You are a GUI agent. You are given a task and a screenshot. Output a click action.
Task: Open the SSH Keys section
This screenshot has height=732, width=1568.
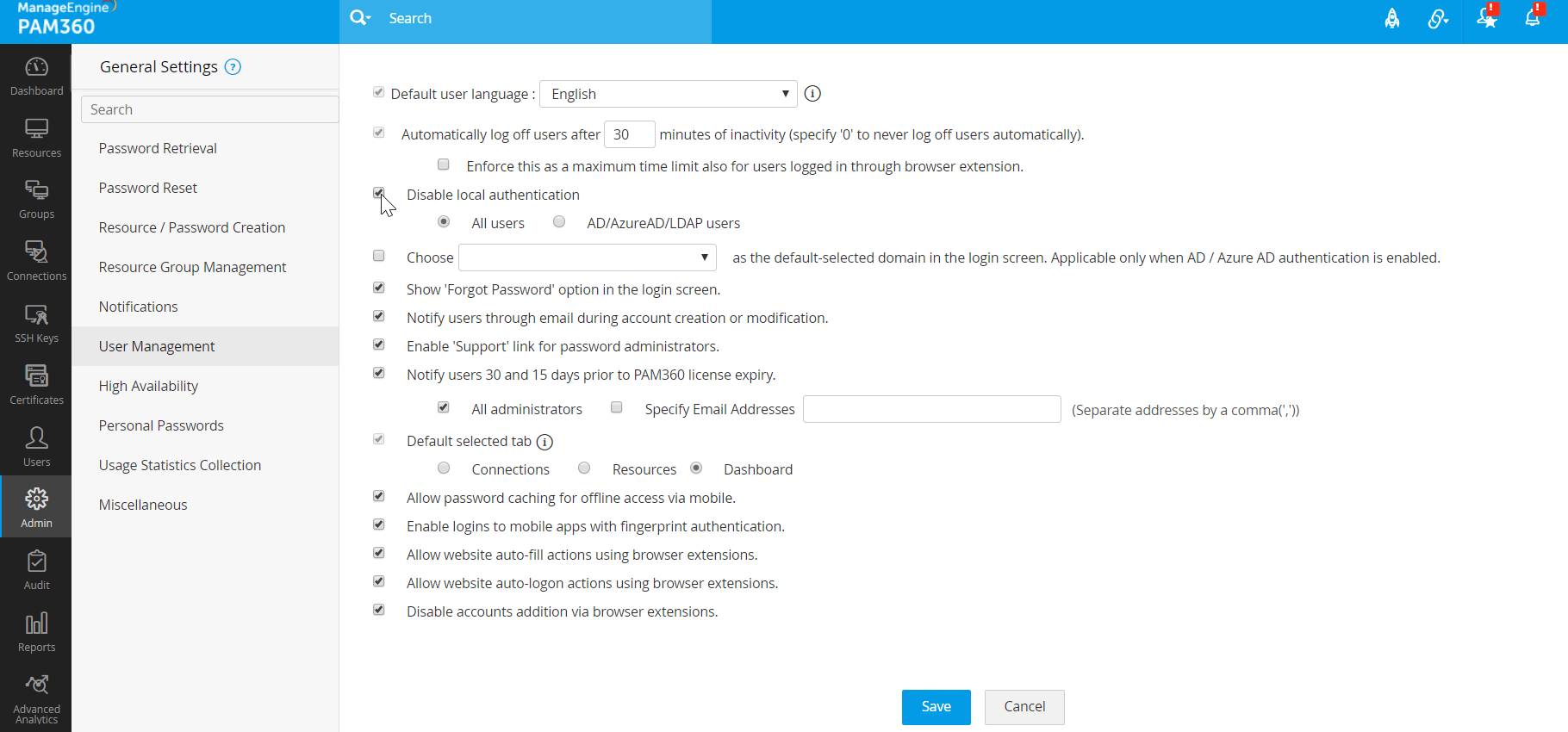[36, 323]
